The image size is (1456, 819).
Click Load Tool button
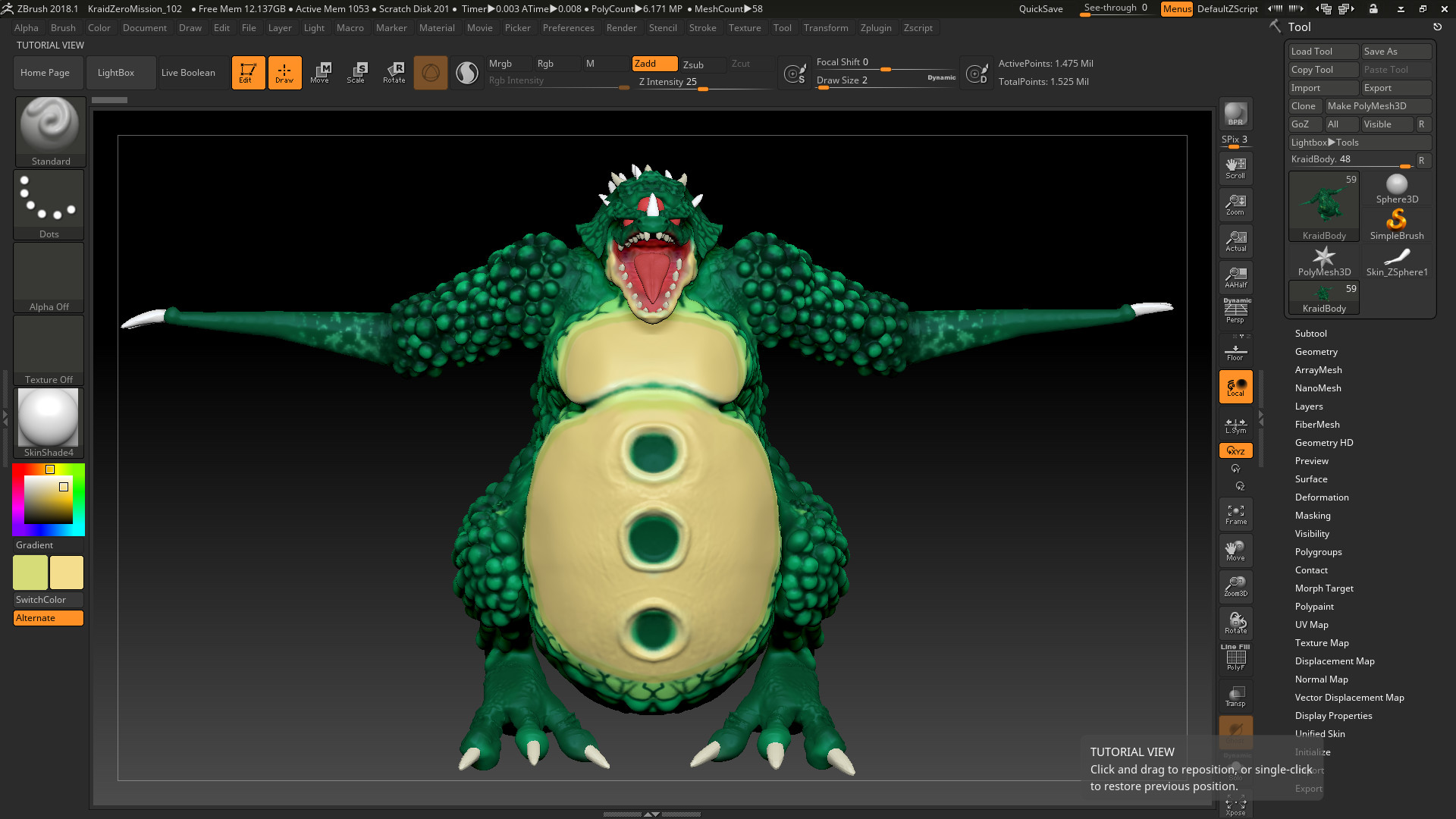pyautogui.click(x=1323, y=52)
